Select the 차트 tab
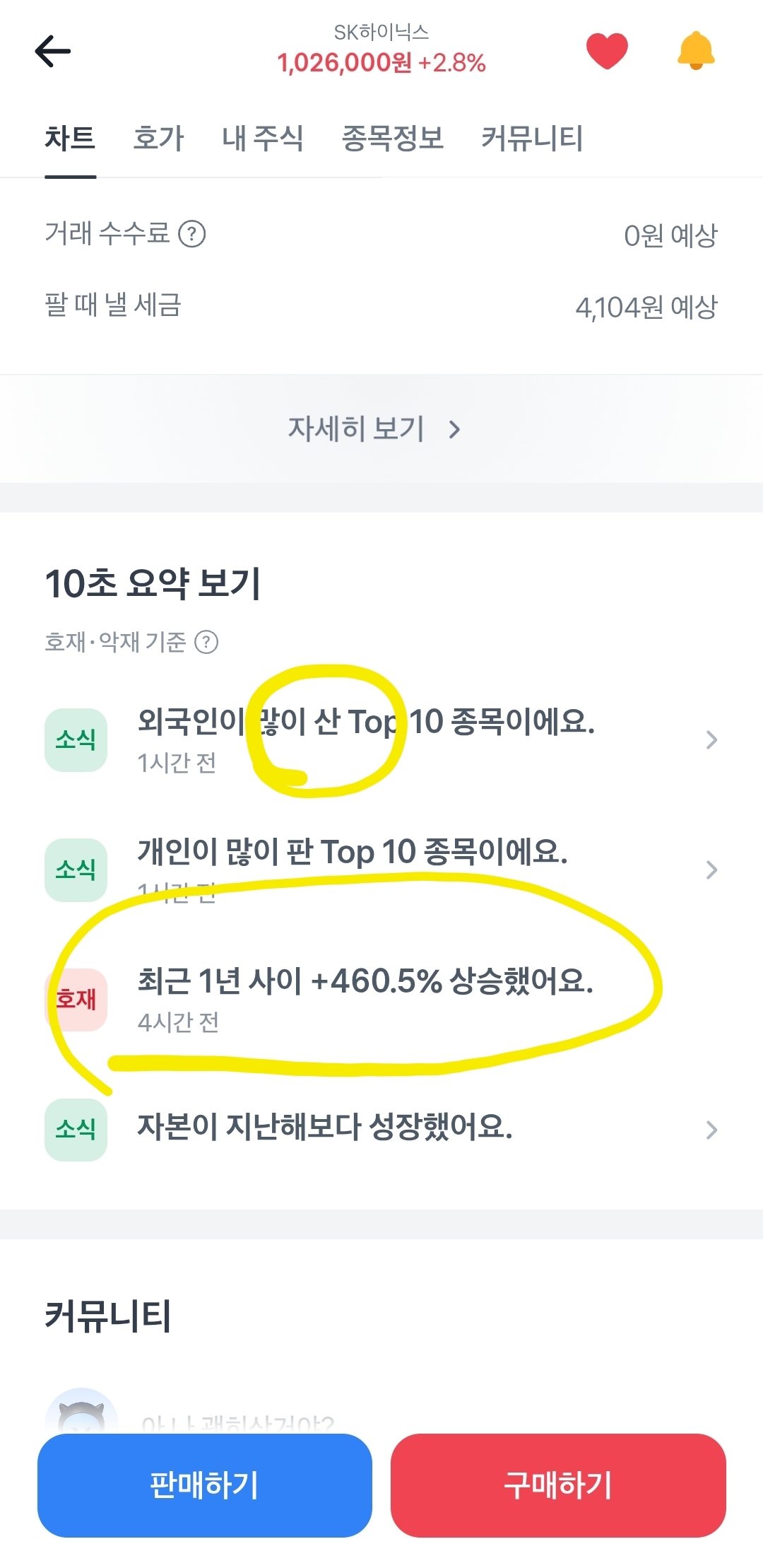 coord(70,138)
